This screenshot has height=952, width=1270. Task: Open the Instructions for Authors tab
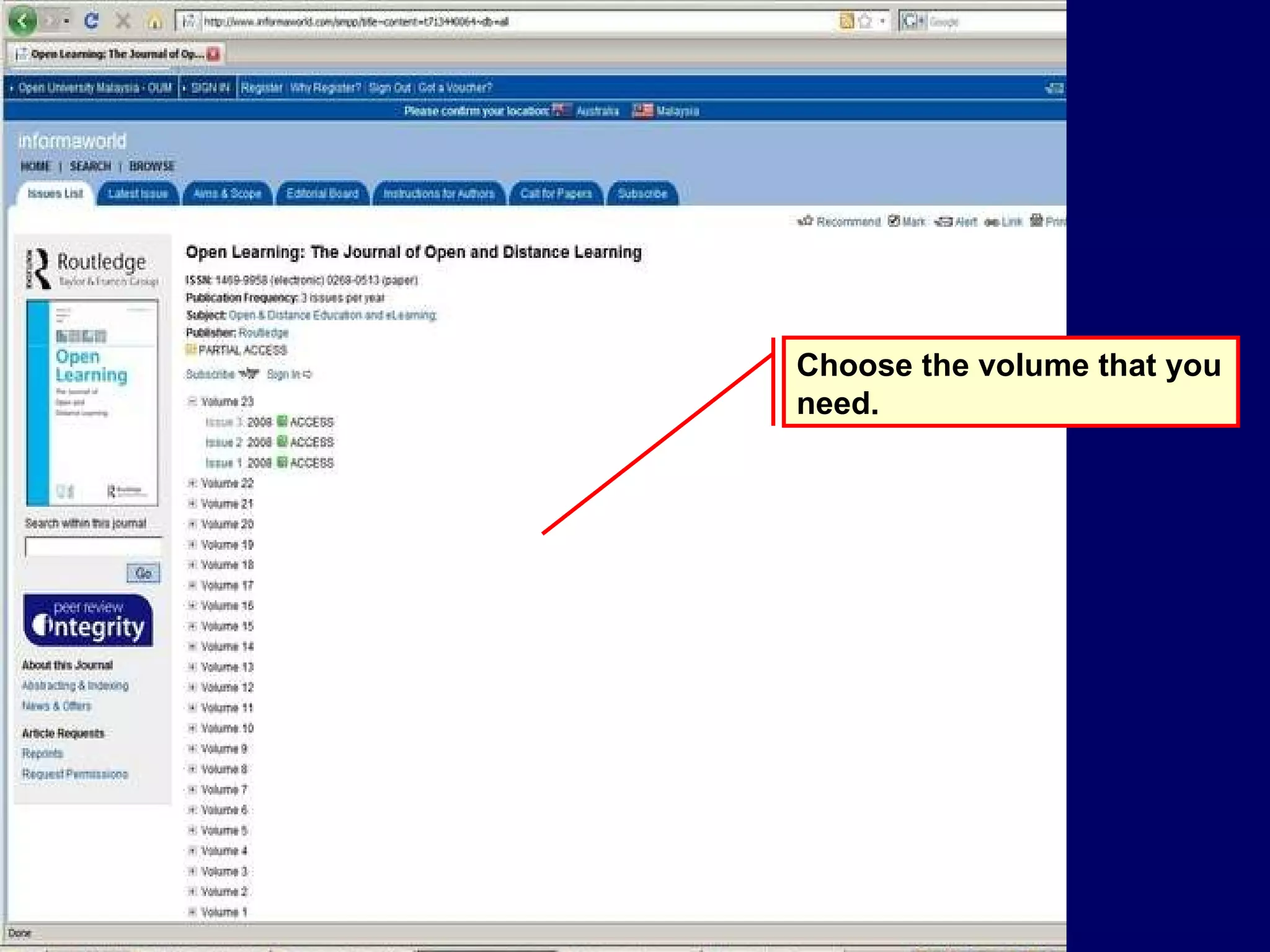[x=439, y=193]
